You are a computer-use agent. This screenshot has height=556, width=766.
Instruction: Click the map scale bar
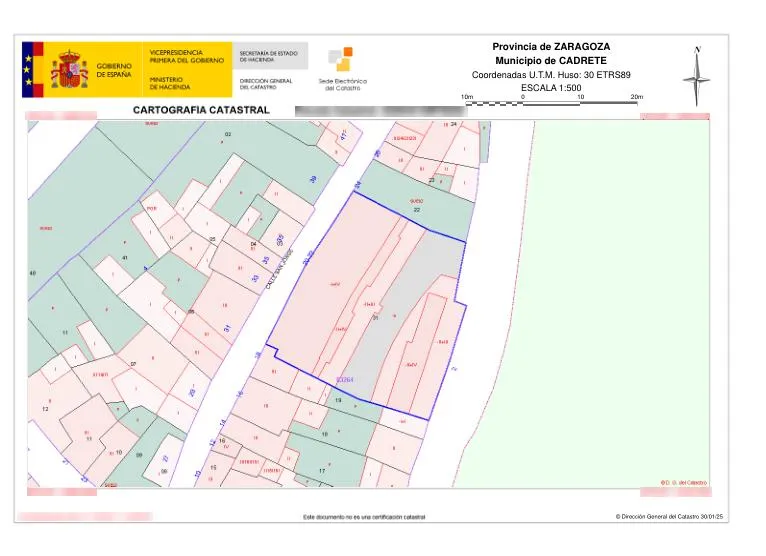552,104
